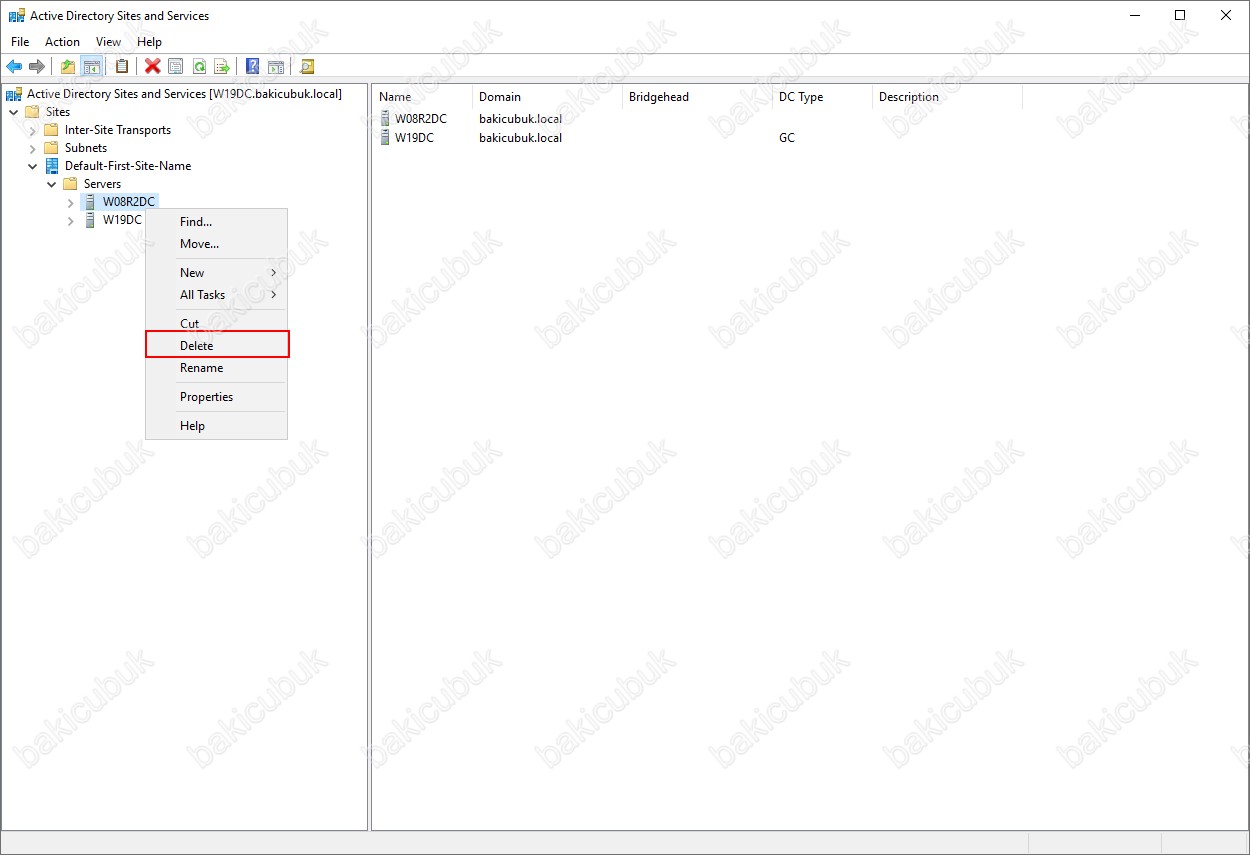
Task: Expand the Subnets tree node
Action: click(33, 148)
